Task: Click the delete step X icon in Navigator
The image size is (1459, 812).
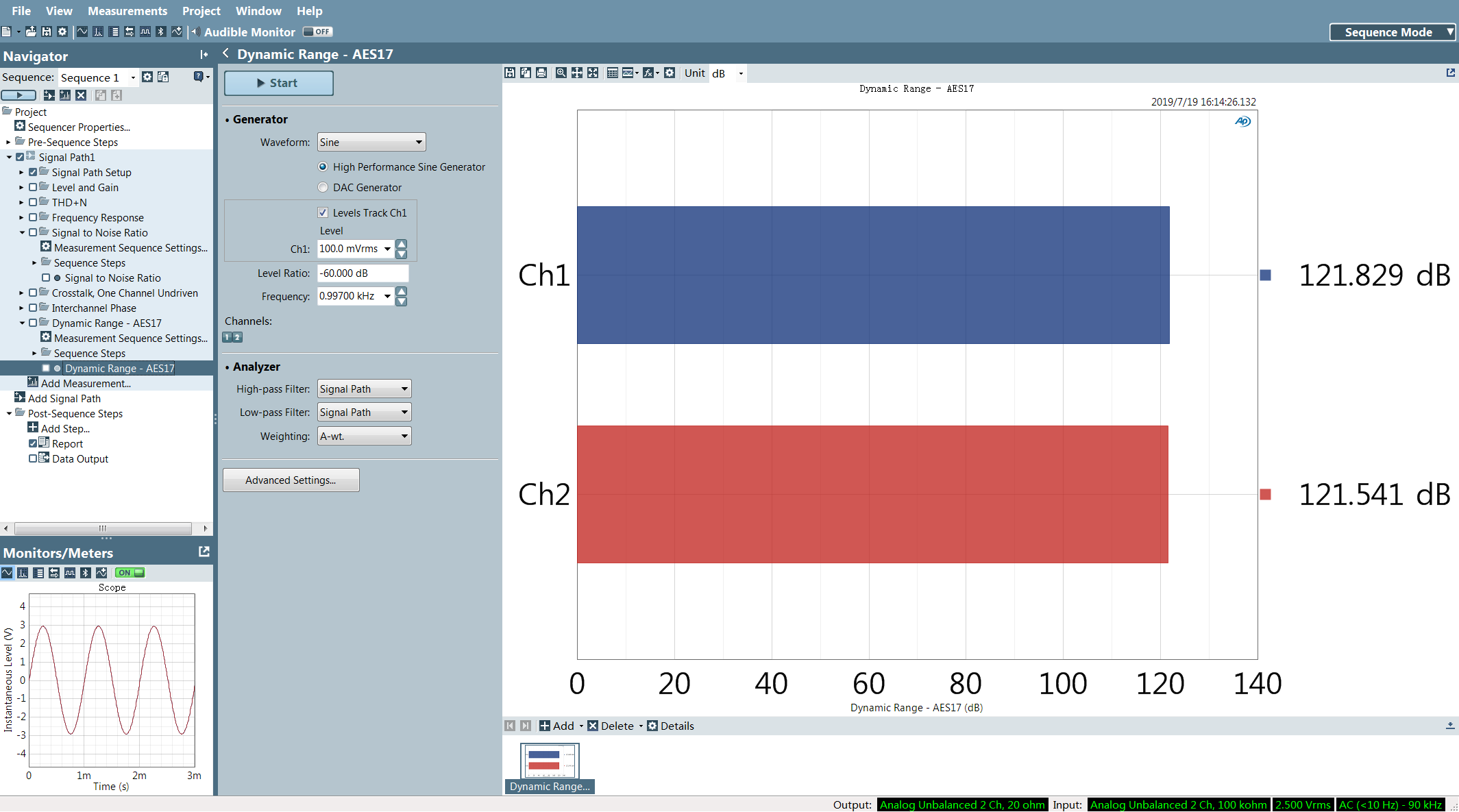Action: pyautogui.click(x=81, y=95)
